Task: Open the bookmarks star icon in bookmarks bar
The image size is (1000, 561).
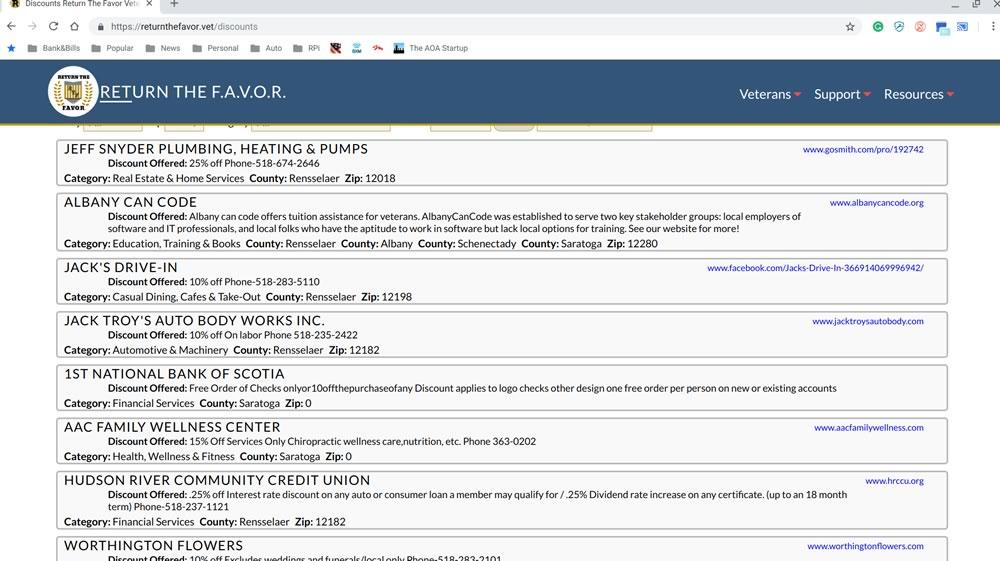Action: [11, 48]
